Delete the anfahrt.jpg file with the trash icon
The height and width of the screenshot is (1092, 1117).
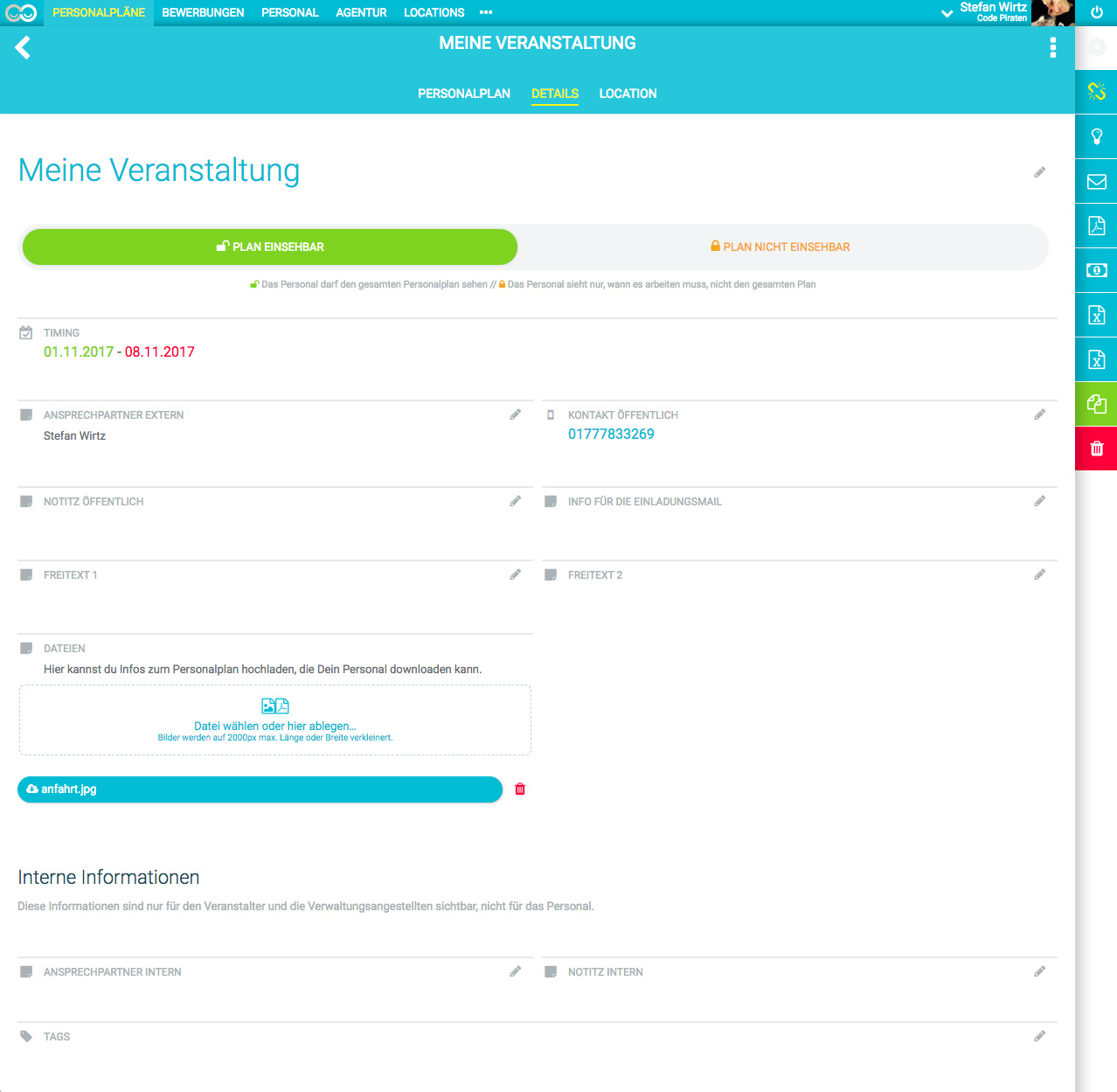520,789
